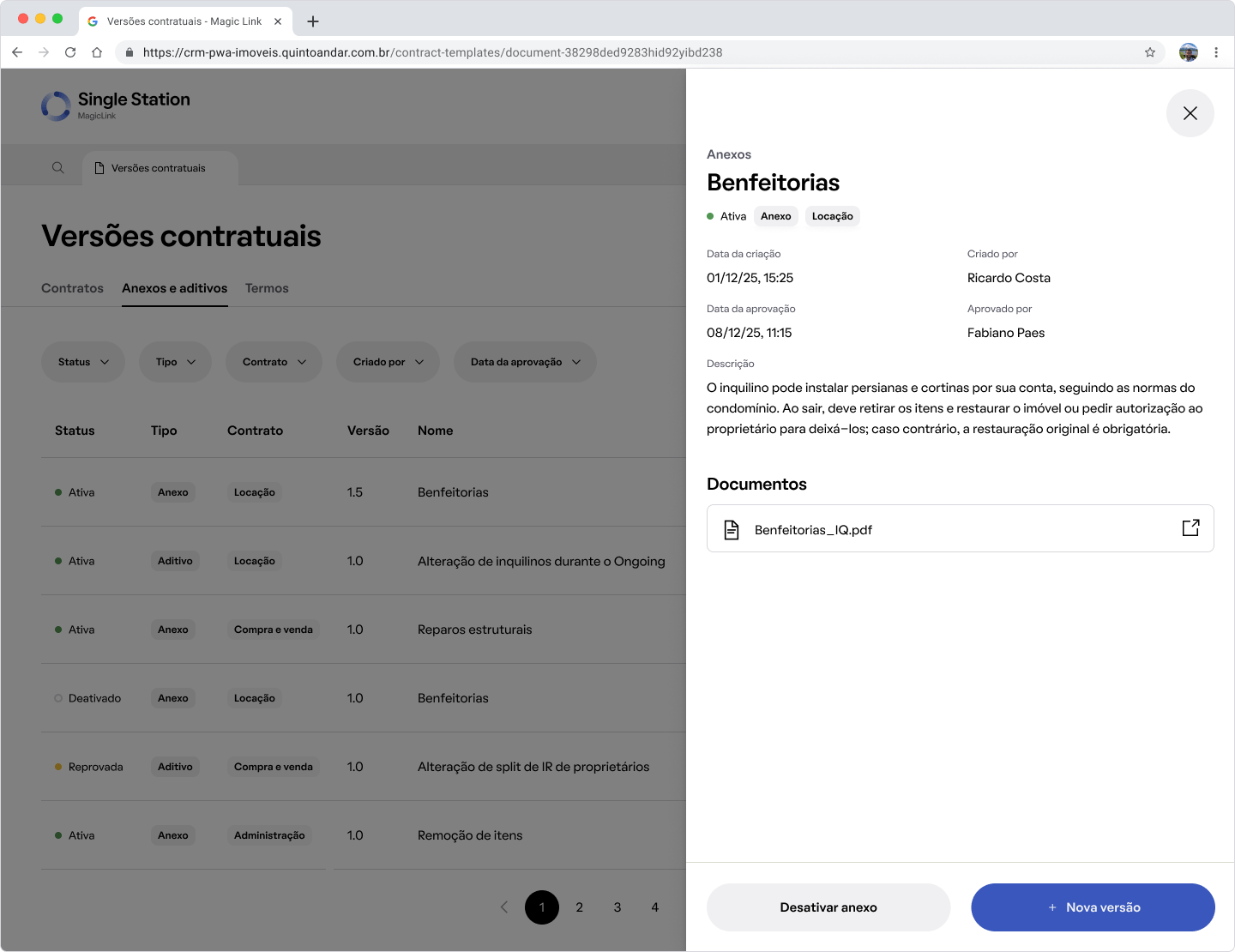
Task: Bookmark this page with the star
Action: coord(1150,52)
